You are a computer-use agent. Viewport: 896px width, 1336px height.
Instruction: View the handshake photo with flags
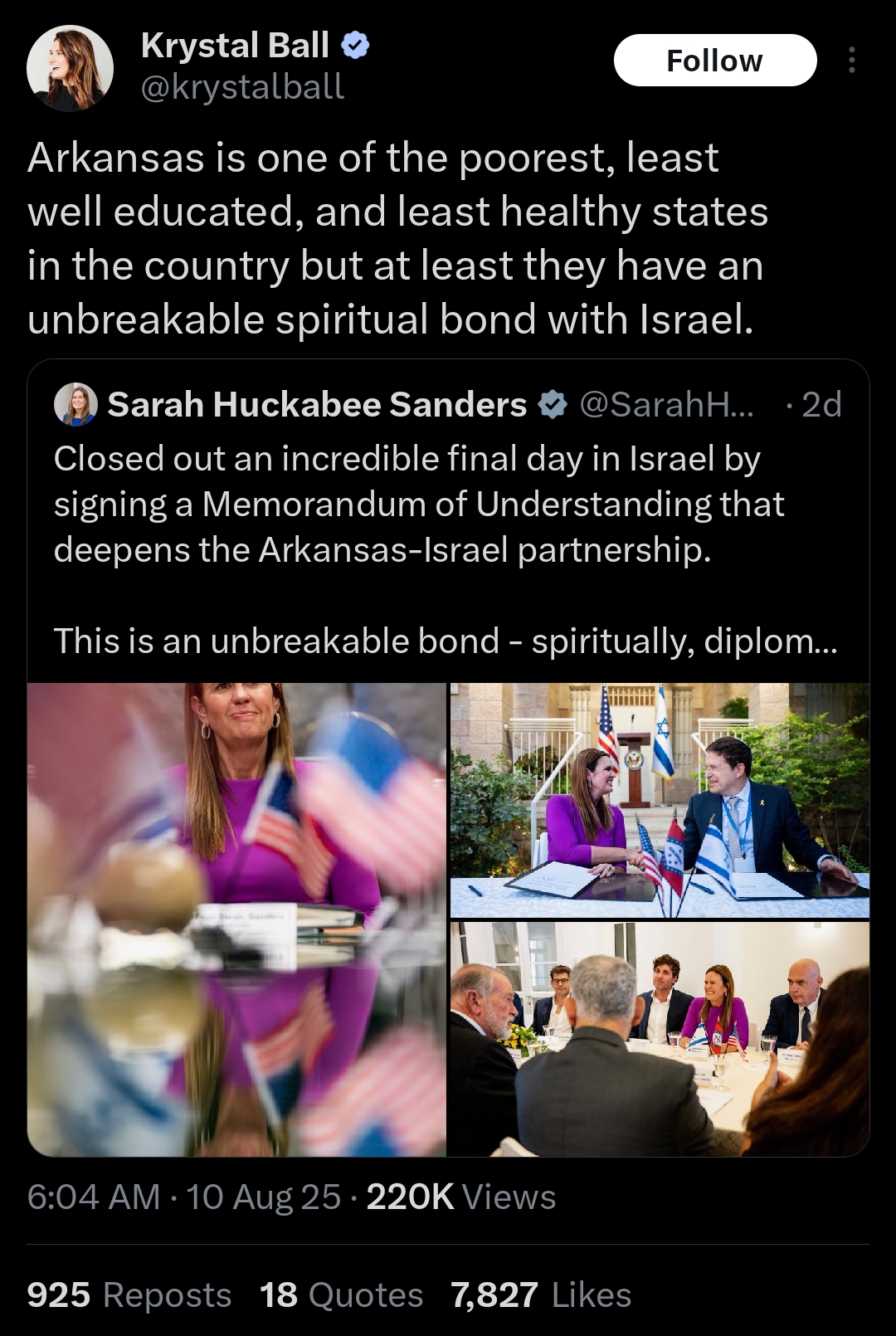(660, 800)
